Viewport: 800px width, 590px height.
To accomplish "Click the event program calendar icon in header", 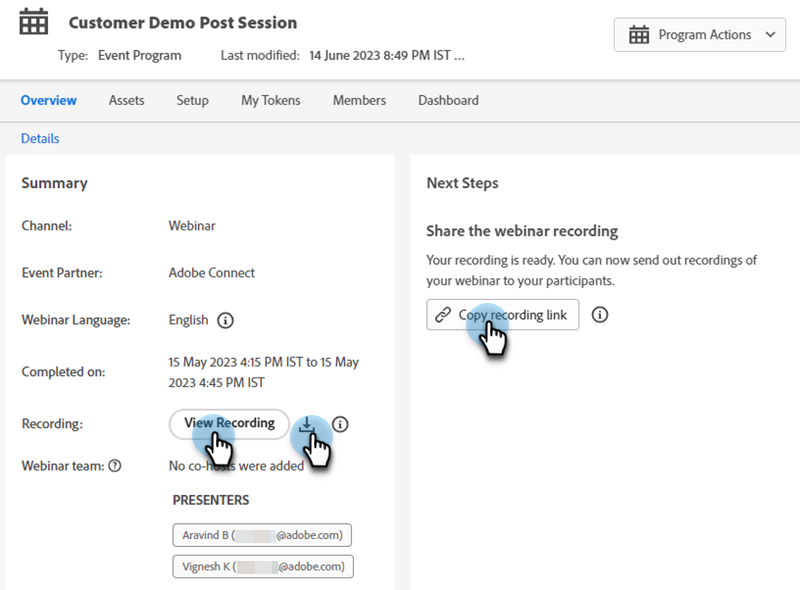I will coord(34,22).
